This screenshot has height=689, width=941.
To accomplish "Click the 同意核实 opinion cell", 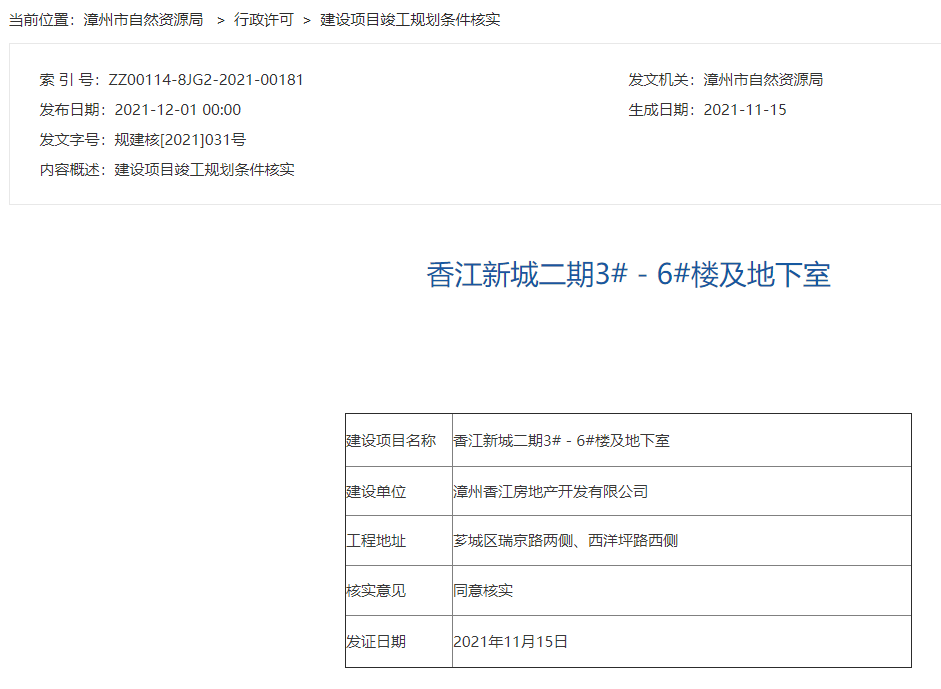I will coord(483,591).
